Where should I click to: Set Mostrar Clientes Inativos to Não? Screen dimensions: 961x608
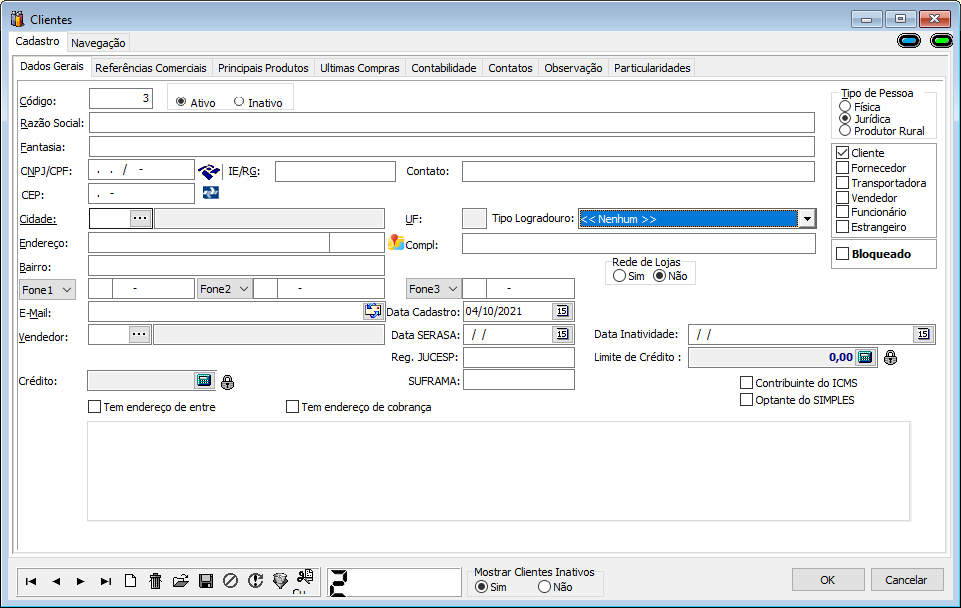[544, 587]
